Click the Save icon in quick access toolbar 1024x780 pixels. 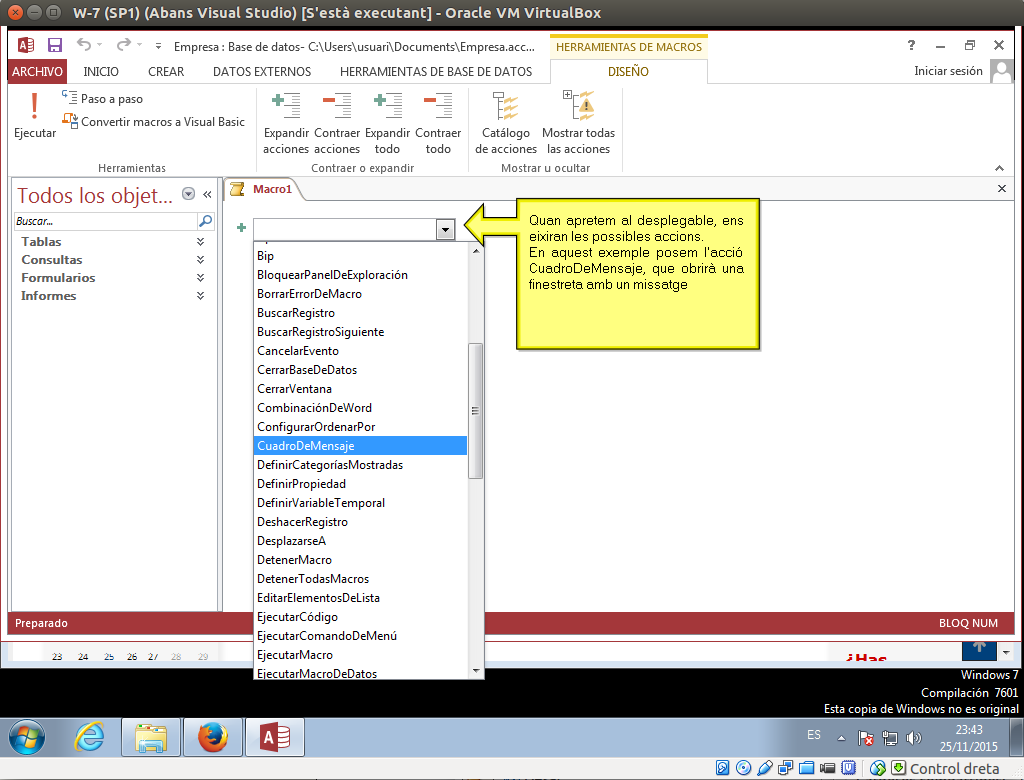pyautogui.click(x=55, y=45)
